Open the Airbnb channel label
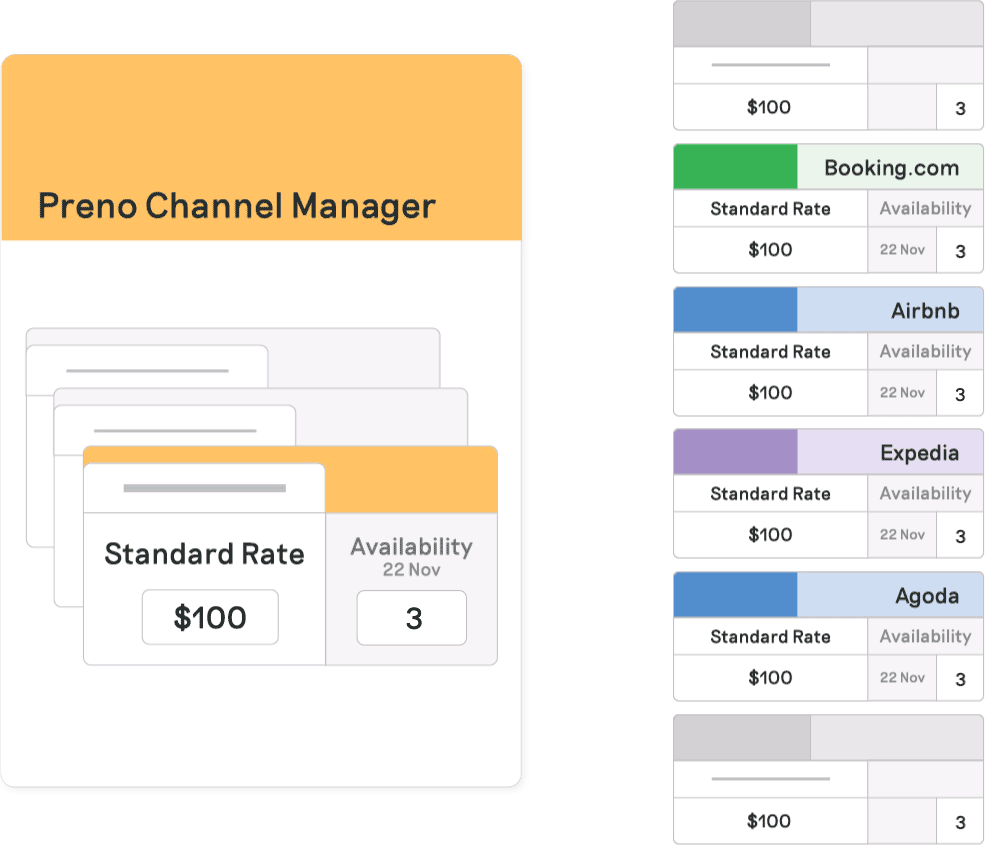This screenshot has height=849, width=1006. [925, 311]
